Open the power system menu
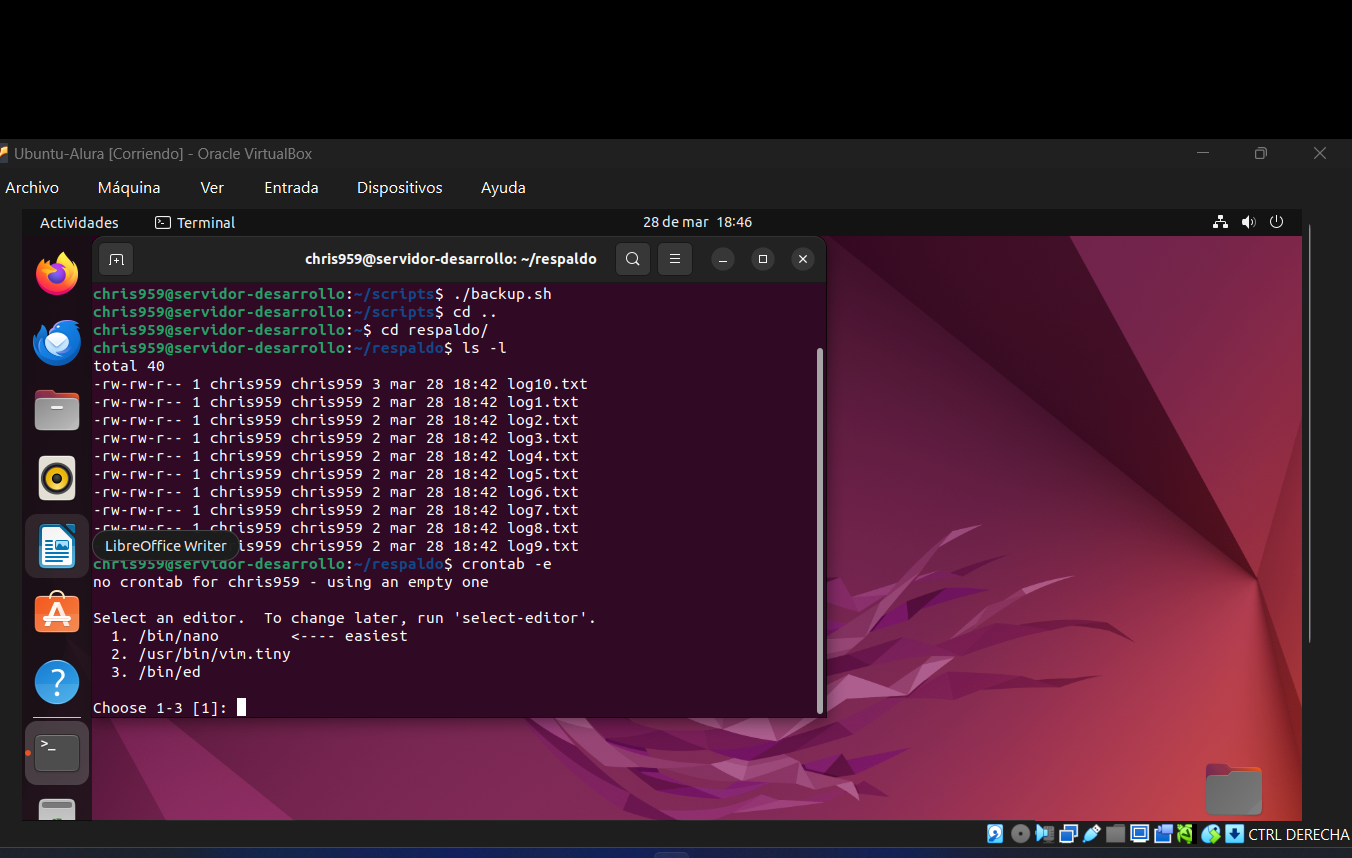Image resolution: width=1352 pixels, height=858 pixels. tap(1276, 221)
